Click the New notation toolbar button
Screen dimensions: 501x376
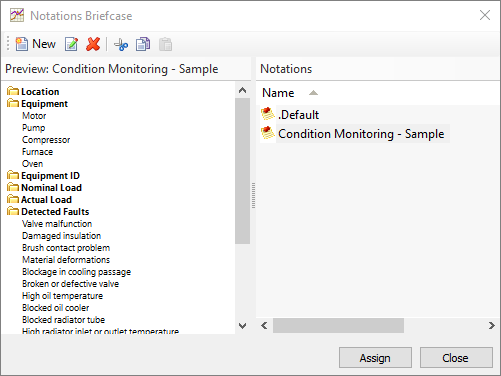tap(35, 44)
